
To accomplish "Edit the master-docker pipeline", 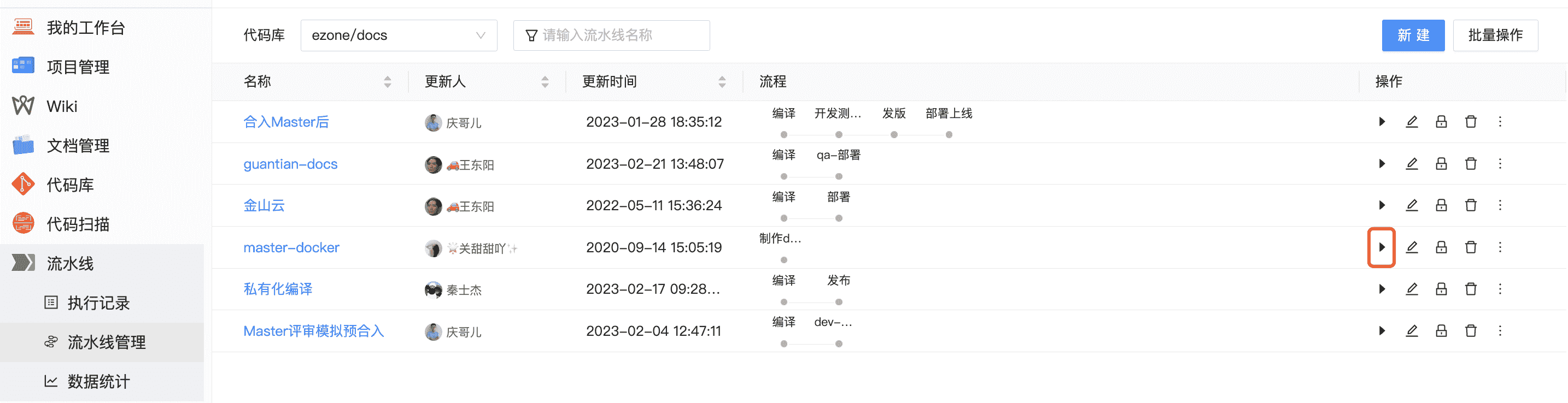I will (1412, 247).
